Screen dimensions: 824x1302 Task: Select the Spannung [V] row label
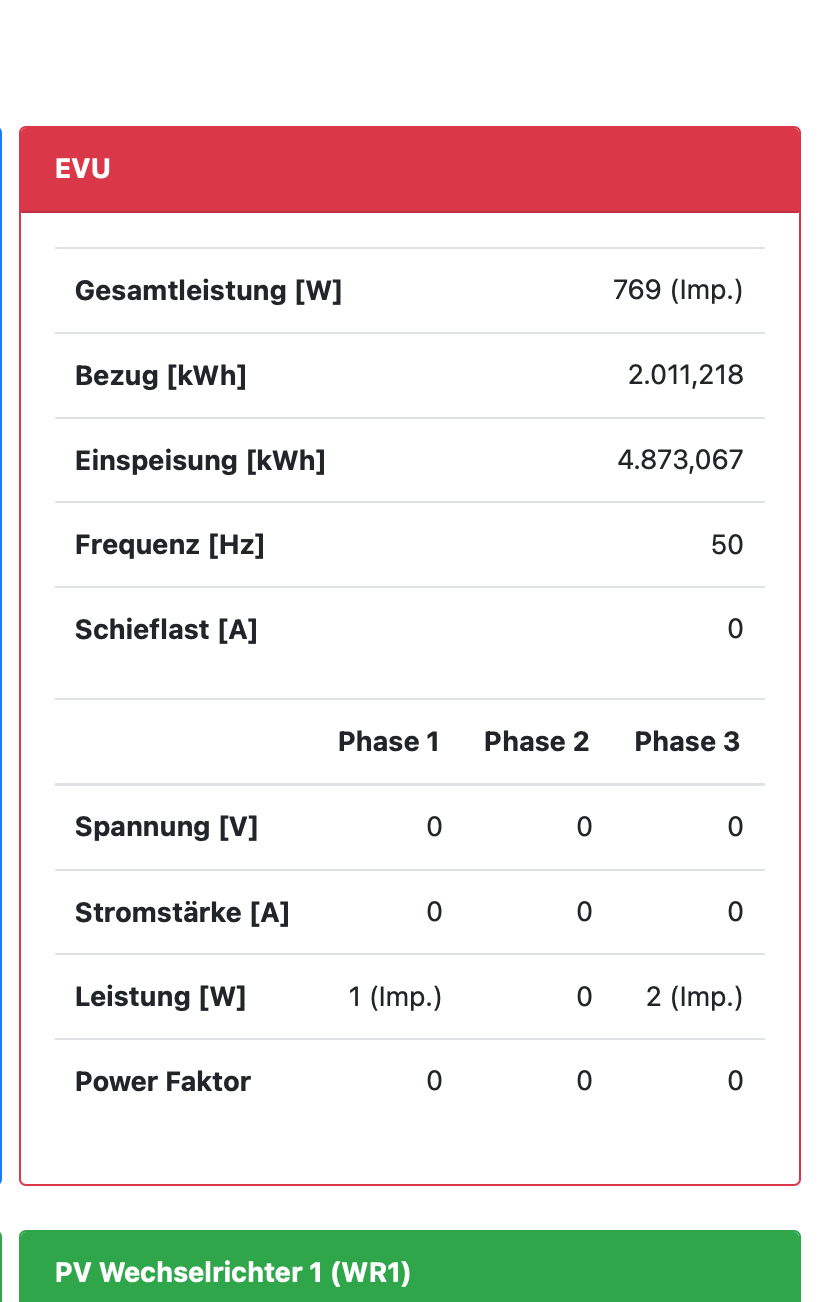click(x=166, y=827)
